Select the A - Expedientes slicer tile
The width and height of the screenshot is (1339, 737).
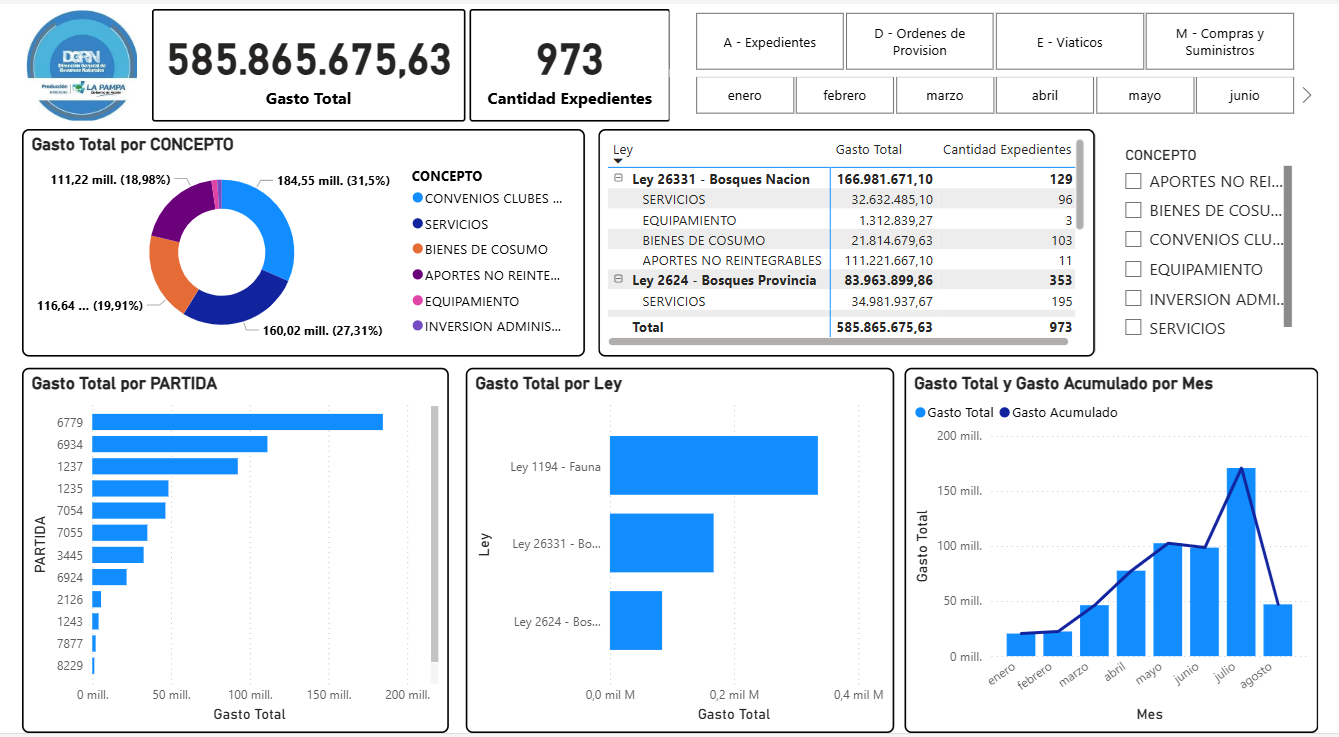769,42
